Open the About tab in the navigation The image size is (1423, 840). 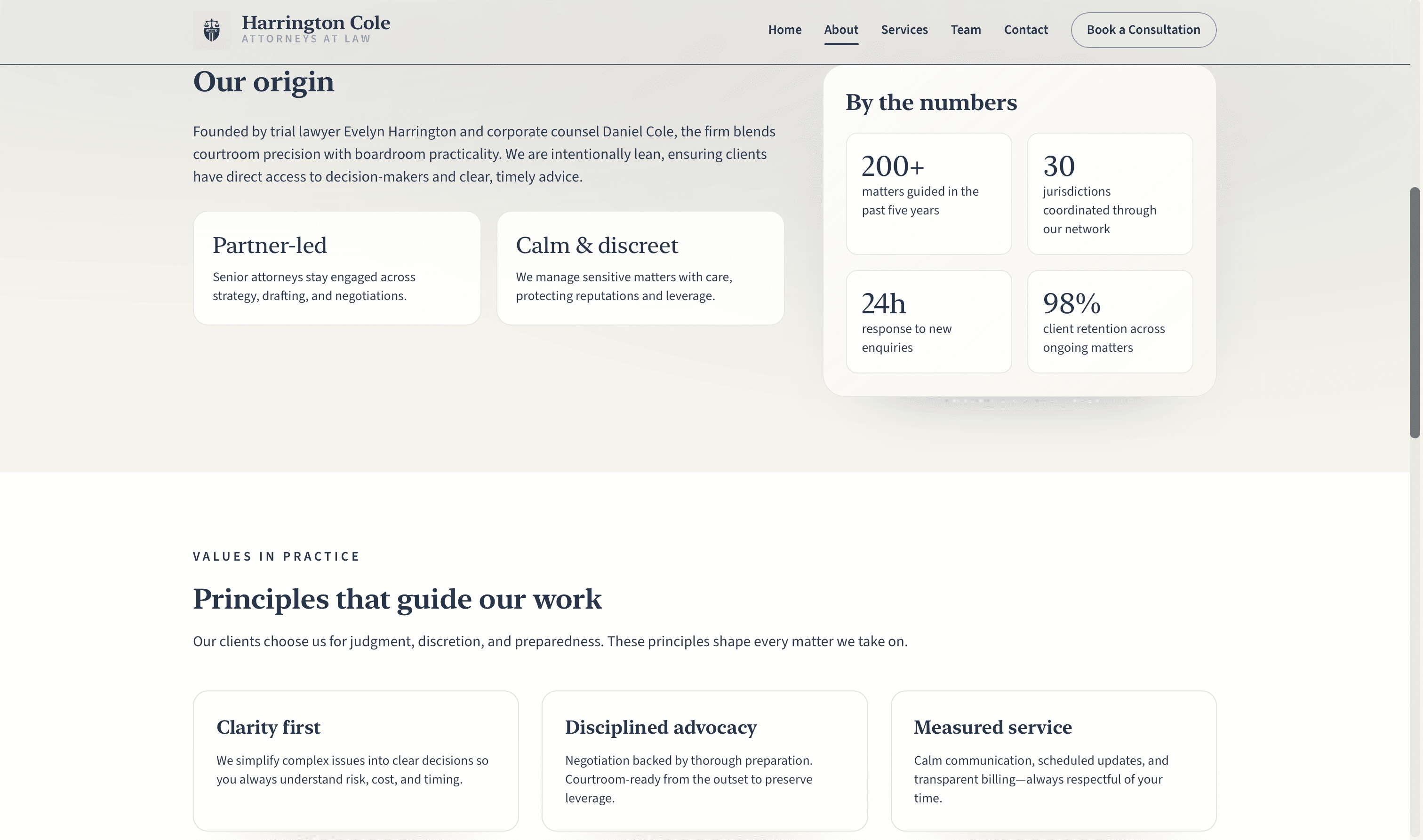pos(841,30)
